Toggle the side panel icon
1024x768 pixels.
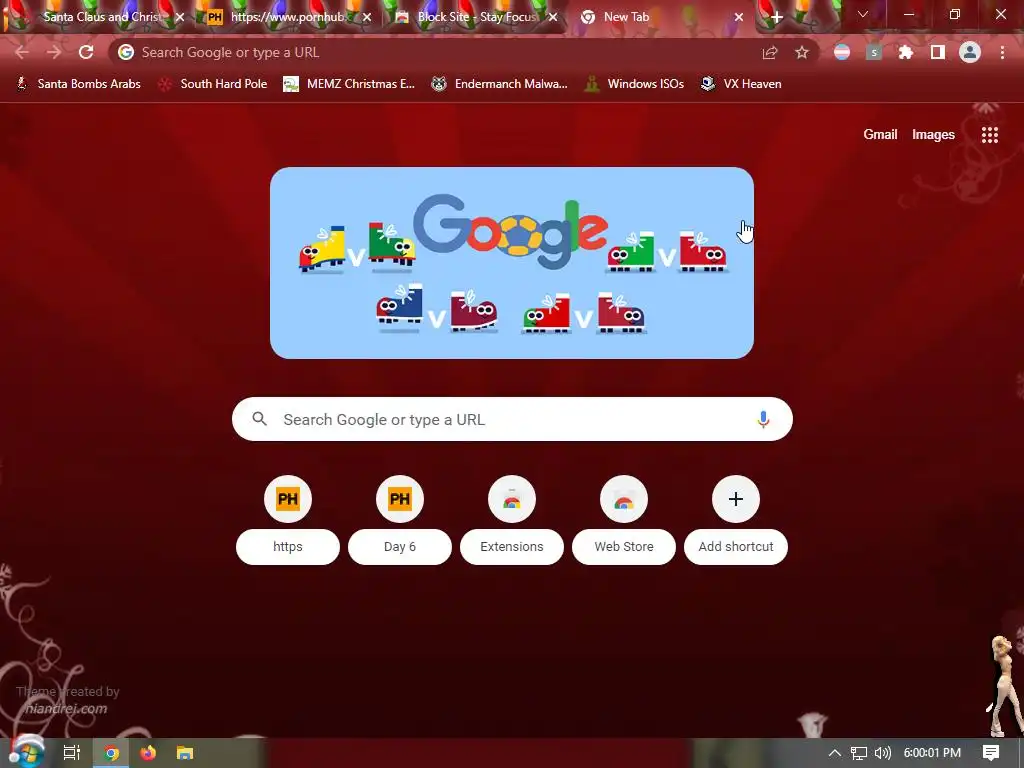pyautogui.click(x=938, y=52)
